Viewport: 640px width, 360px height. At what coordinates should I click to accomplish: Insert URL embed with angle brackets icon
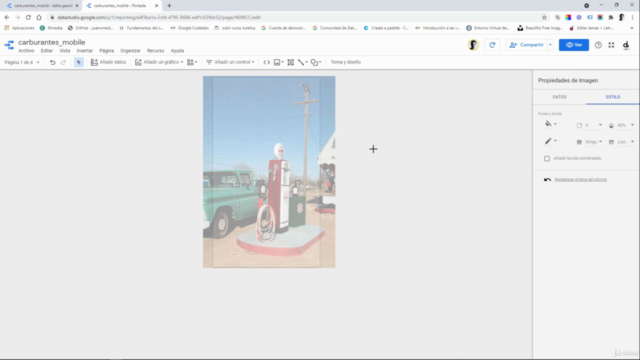(x=267, y=62)
